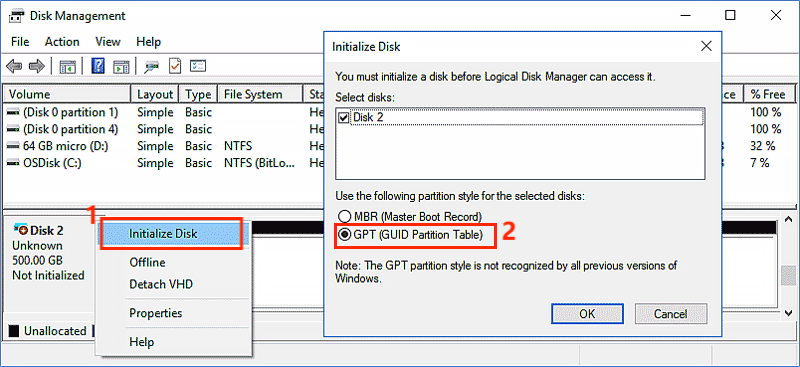Select GPT (GUID Partition Table) radio button
800x367 pixels.
tap(345, 235)
